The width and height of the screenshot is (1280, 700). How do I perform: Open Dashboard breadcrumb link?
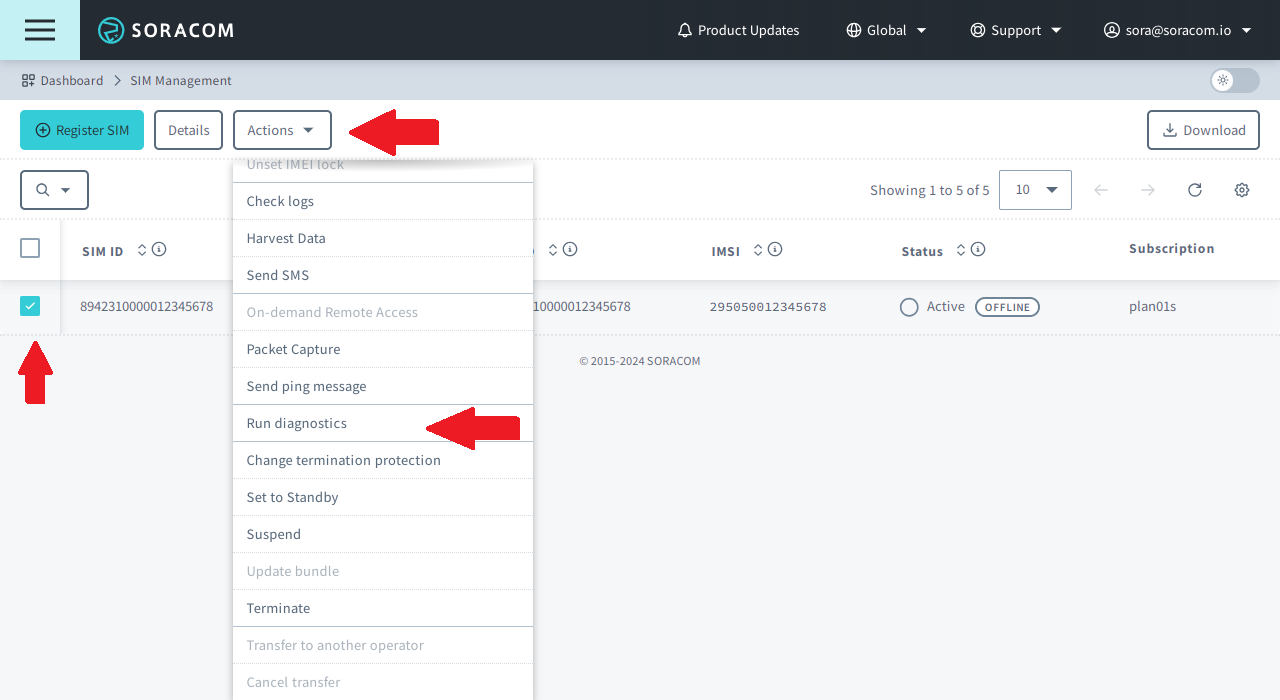(71, 80)
